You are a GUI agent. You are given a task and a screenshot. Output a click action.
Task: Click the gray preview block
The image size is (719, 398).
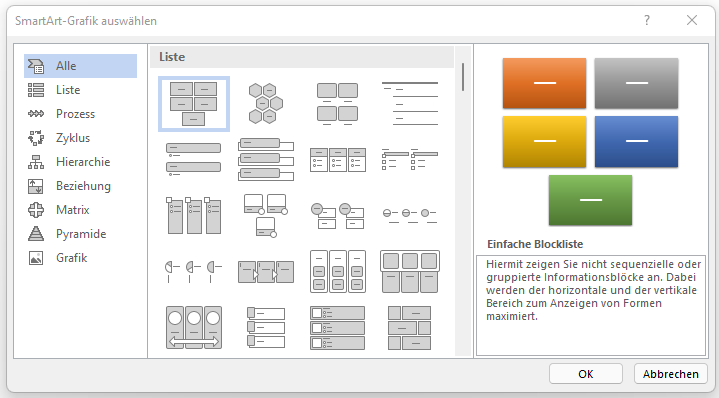pyautogui.click(x=636, y=83)
